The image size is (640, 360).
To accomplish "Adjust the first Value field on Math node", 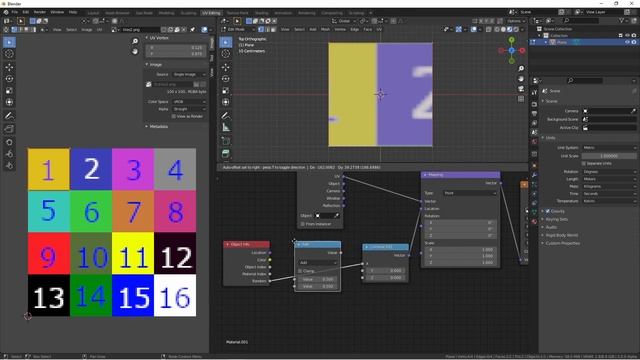I will coord(318,279).
